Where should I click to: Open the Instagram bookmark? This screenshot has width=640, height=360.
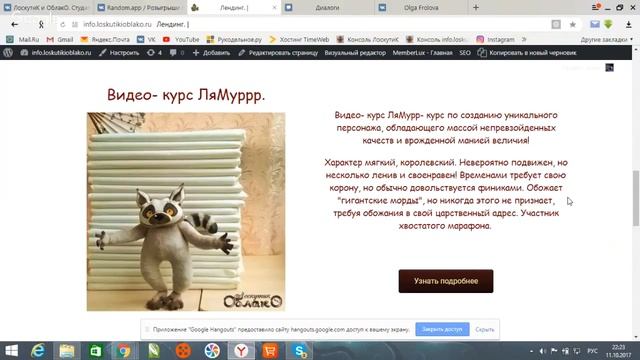(496, 40)
